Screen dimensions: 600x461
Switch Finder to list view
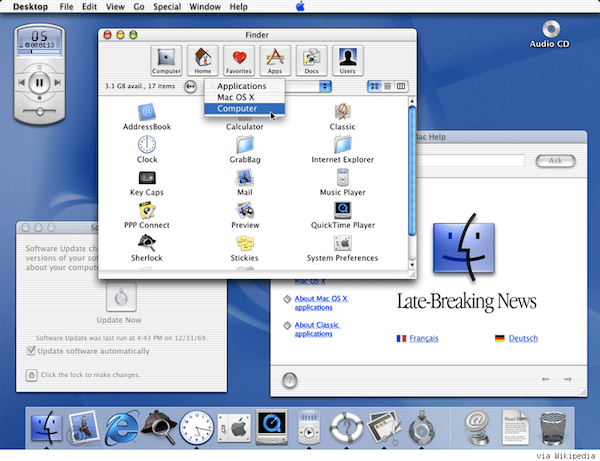pos(388,86)
